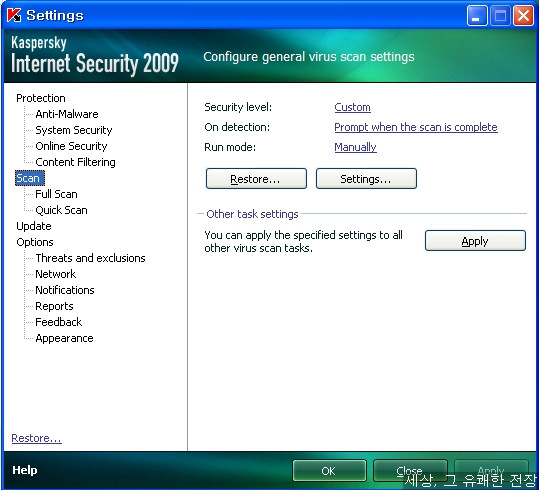539x490 pixels.
Task: Open the Settings... button
Action: [366, 179]
